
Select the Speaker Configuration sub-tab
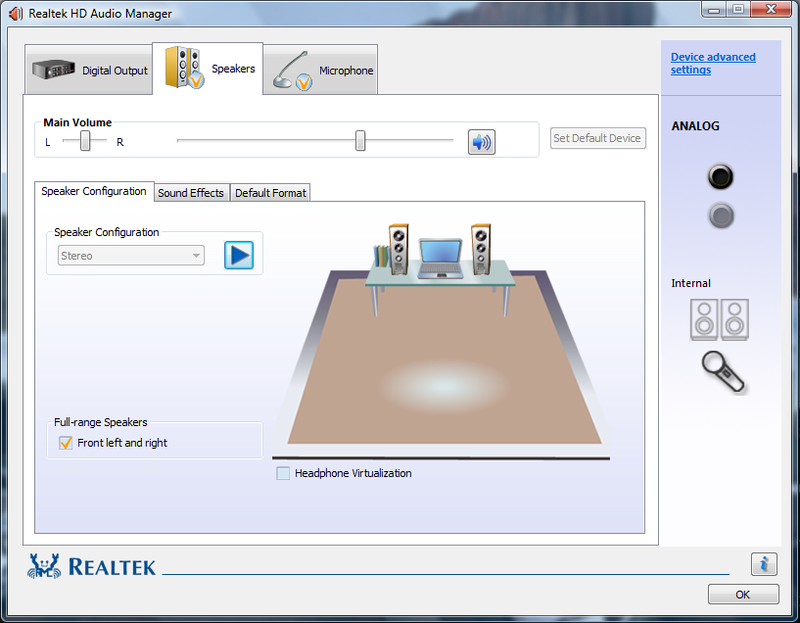tap(94, 191)
